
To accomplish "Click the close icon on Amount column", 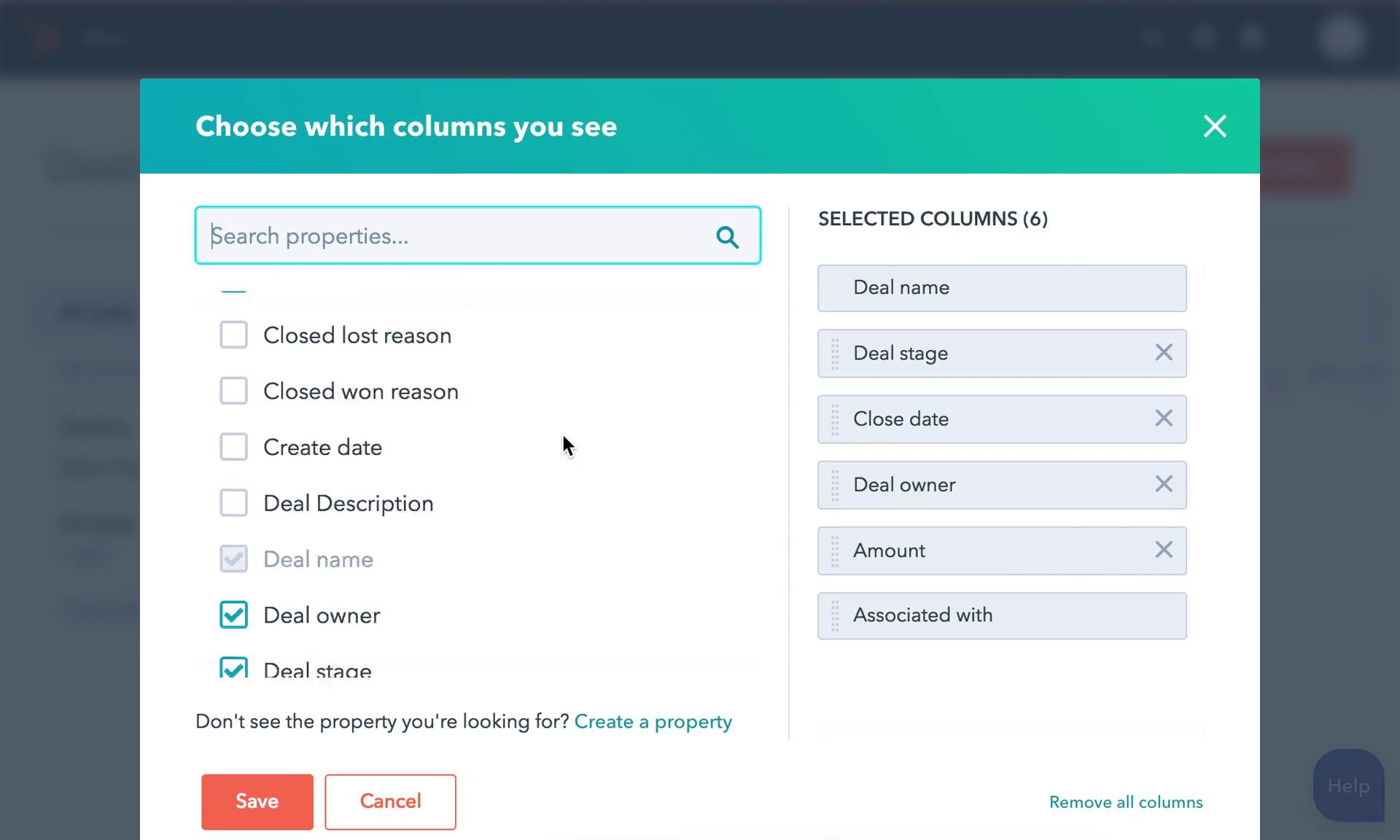I will coord(1162,550).
